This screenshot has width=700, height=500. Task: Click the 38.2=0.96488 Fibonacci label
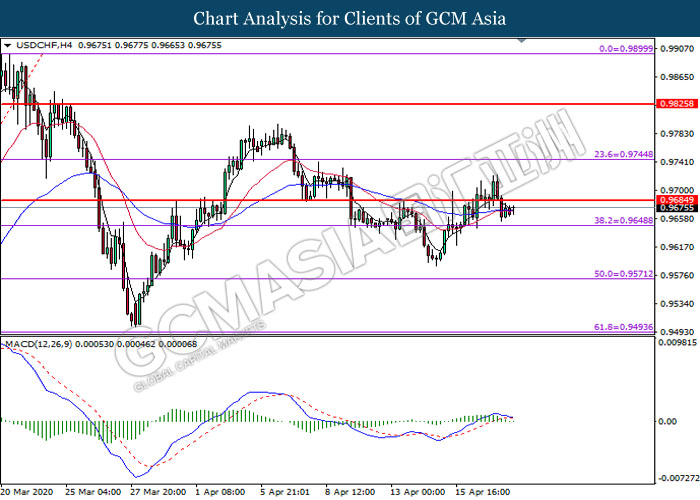click(x=623, y=220)
